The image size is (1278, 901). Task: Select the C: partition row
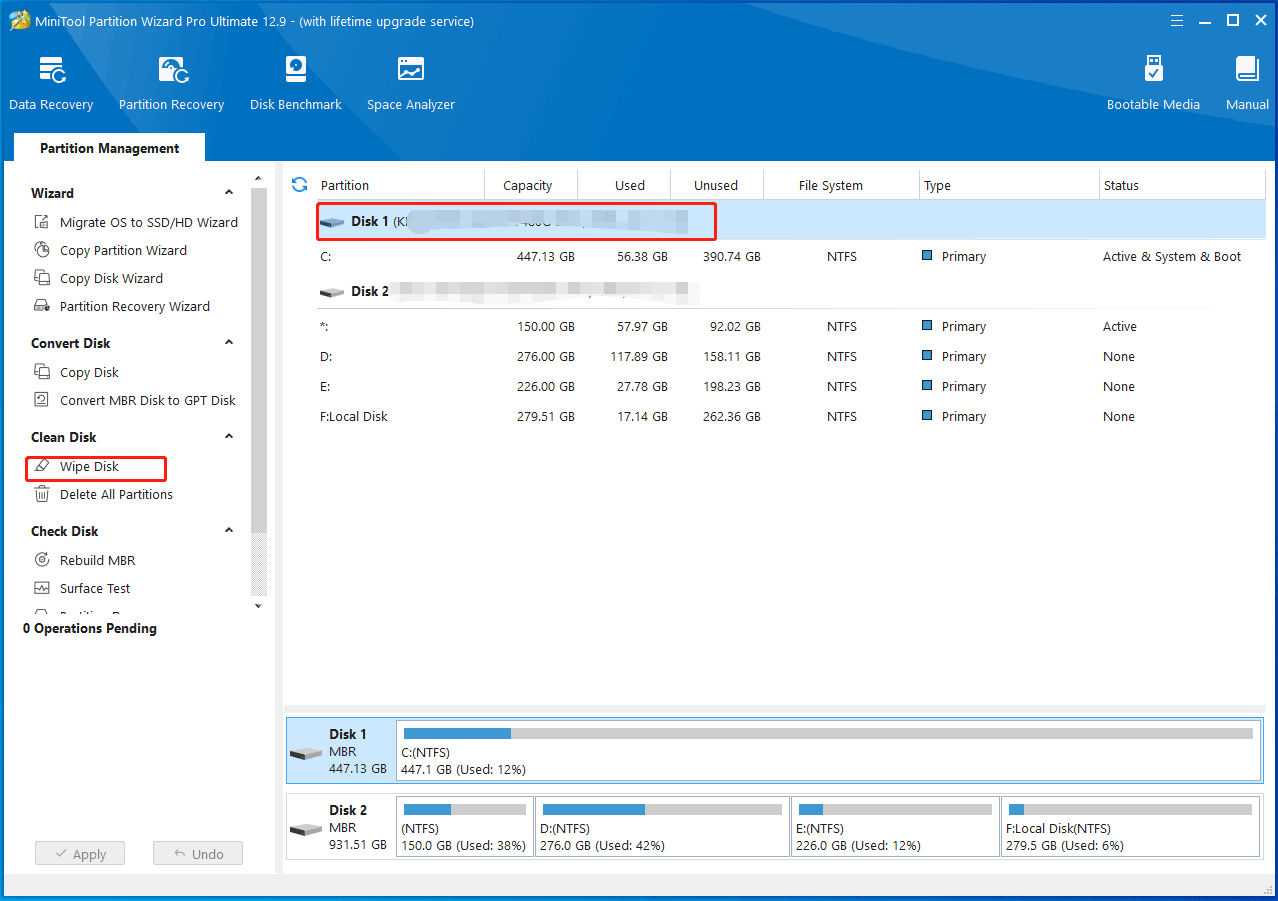pos(790,256)
